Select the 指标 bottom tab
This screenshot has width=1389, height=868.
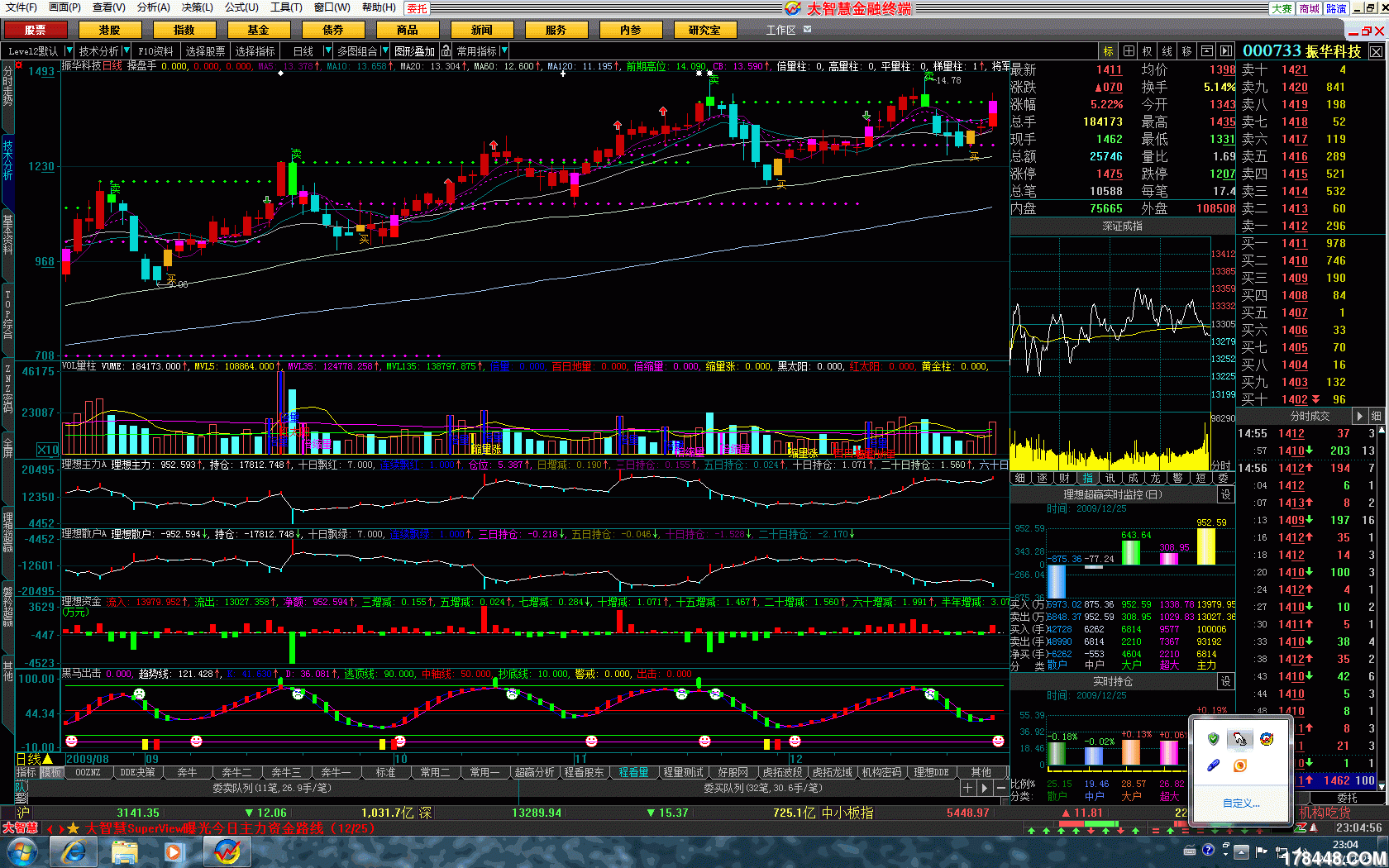click(x=26, y=772)
